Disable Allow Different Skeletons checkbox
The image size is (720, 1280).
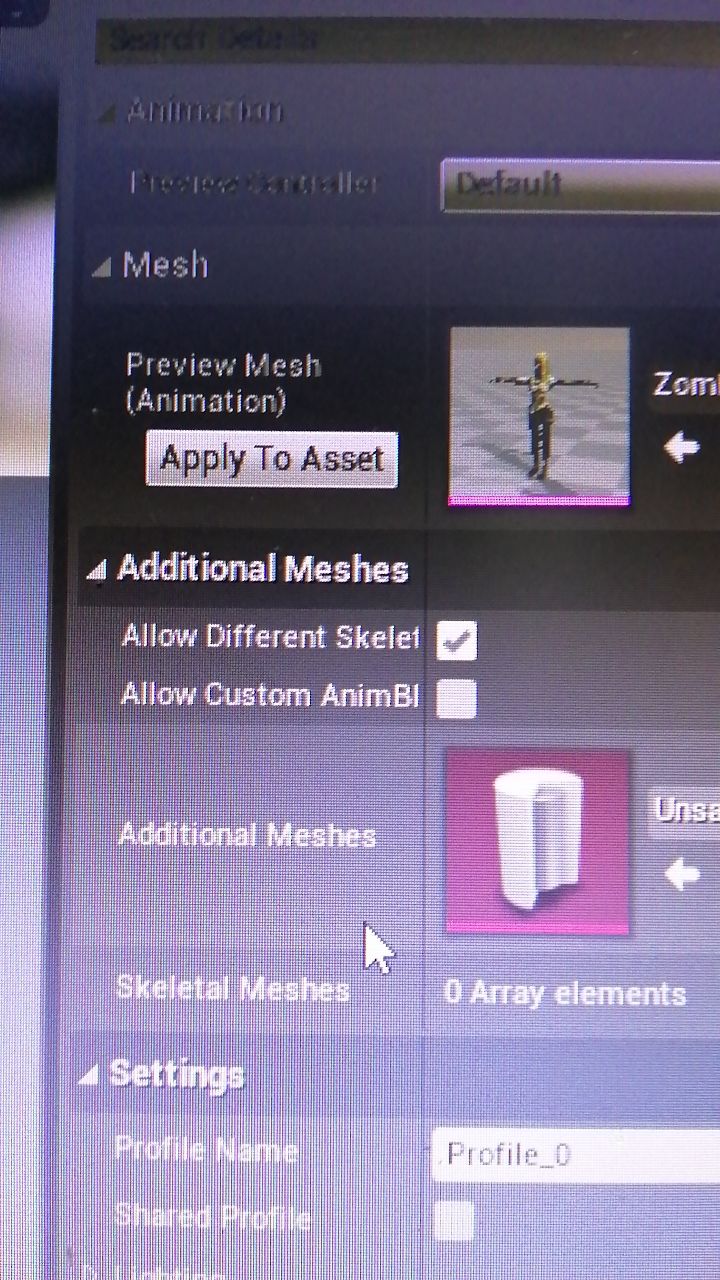pos(457,641)
